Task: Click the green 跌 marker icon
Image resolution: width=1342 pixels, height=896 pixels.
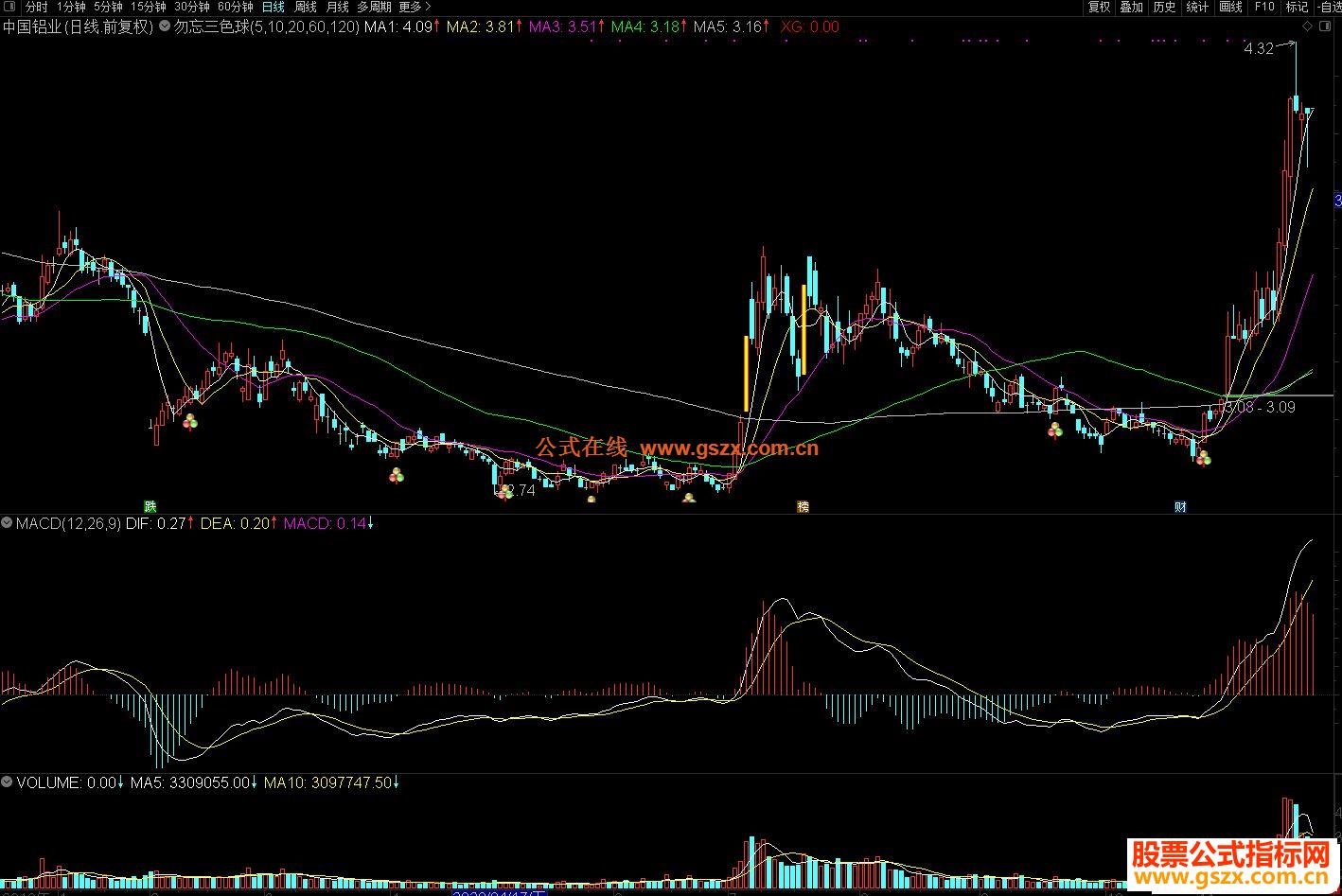Action: 150,506
